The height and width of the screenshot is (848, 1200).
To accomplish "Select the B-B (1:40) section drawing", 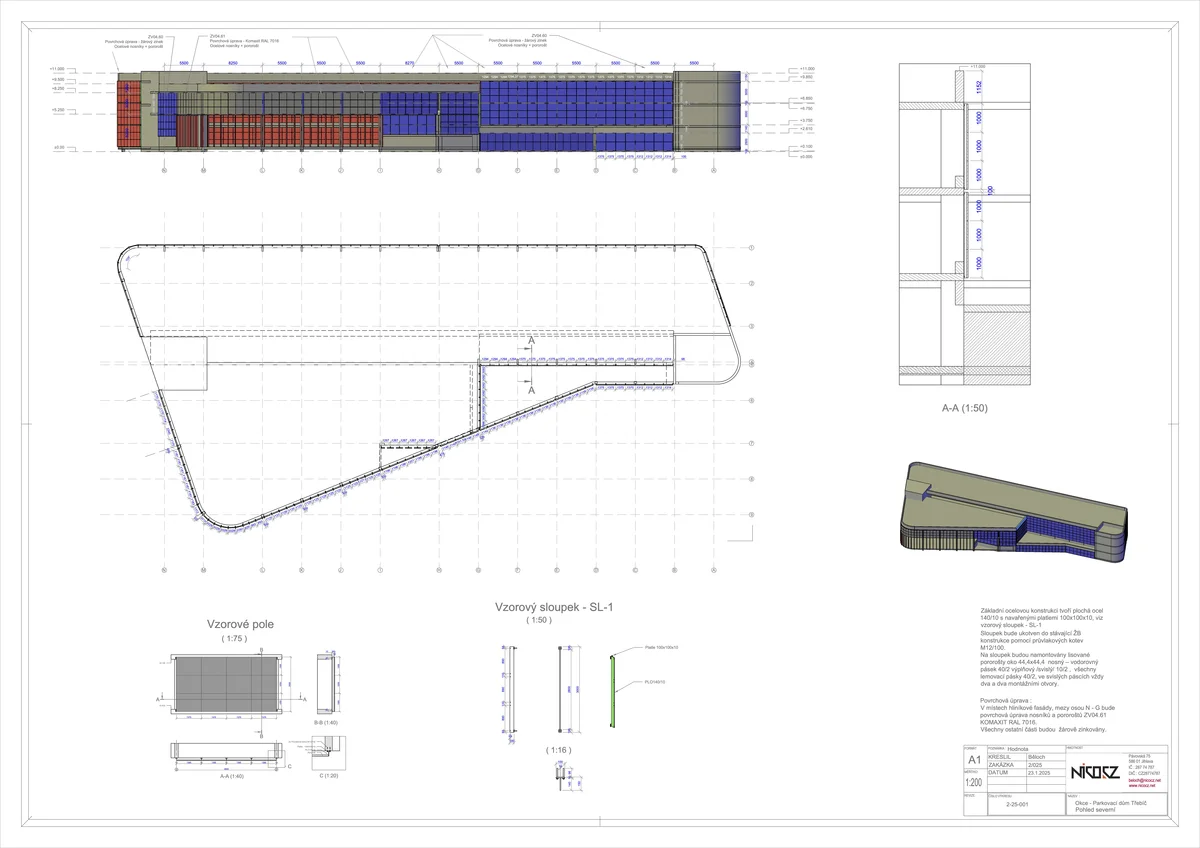I will [x=326, y=684].
